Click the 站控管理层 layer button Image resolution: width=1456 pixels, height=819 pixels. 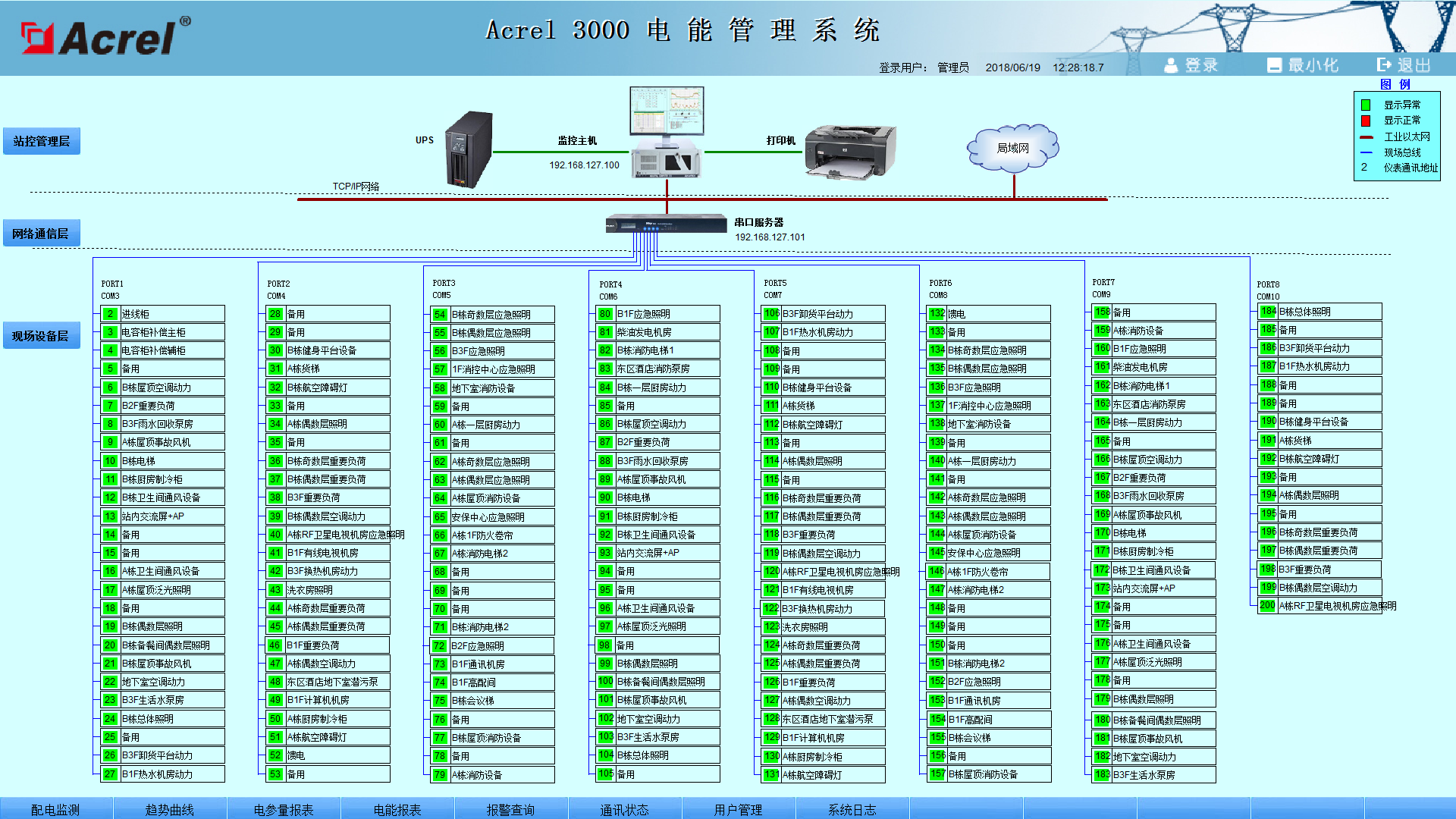(42, 141)
